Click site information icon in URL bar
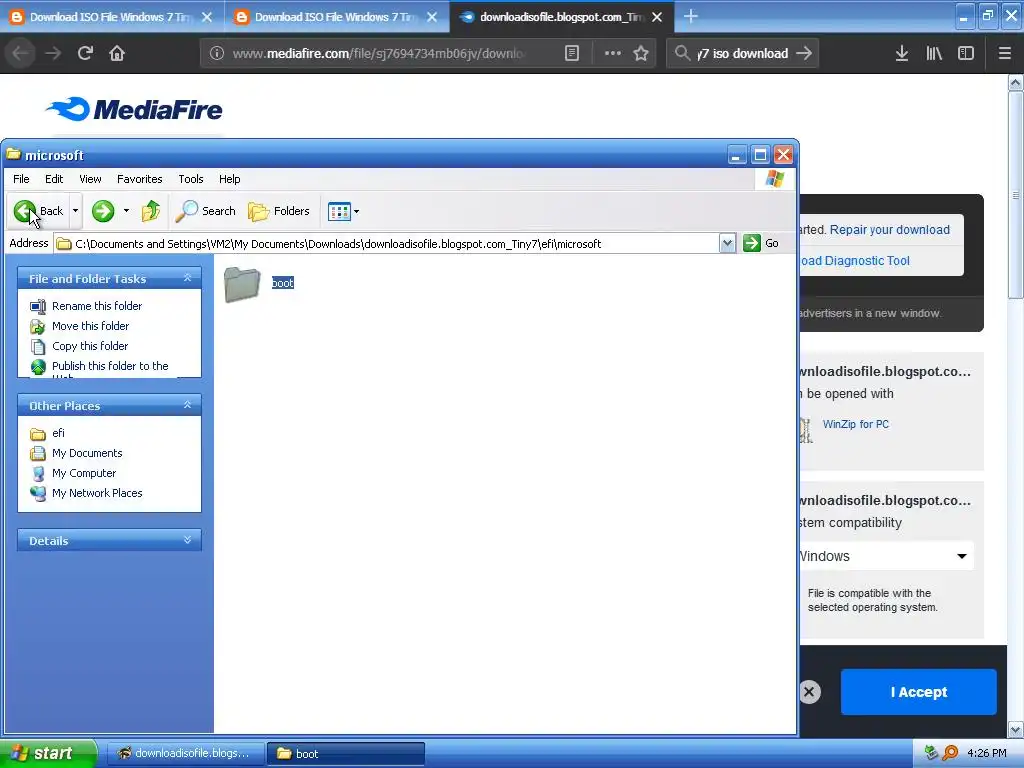 click(x=217, y=53)
